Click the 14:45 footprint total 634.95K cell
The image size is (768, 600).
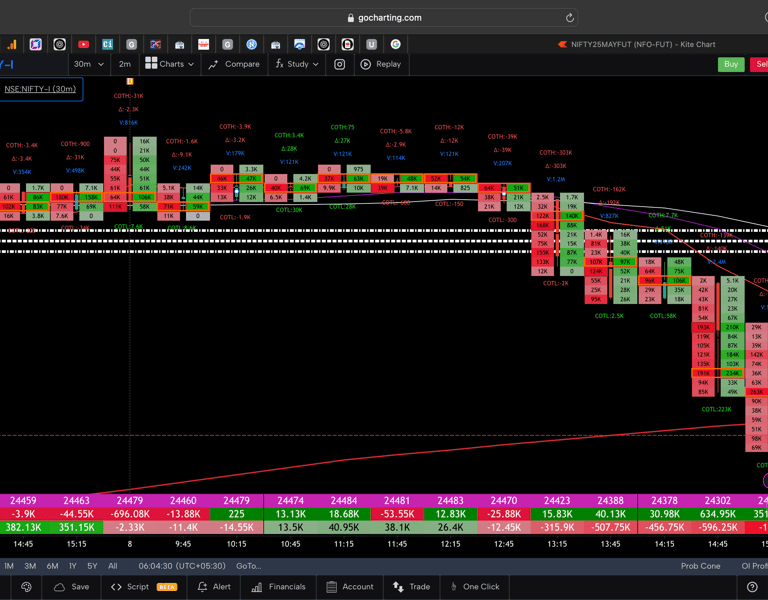(x=718, y=514)
